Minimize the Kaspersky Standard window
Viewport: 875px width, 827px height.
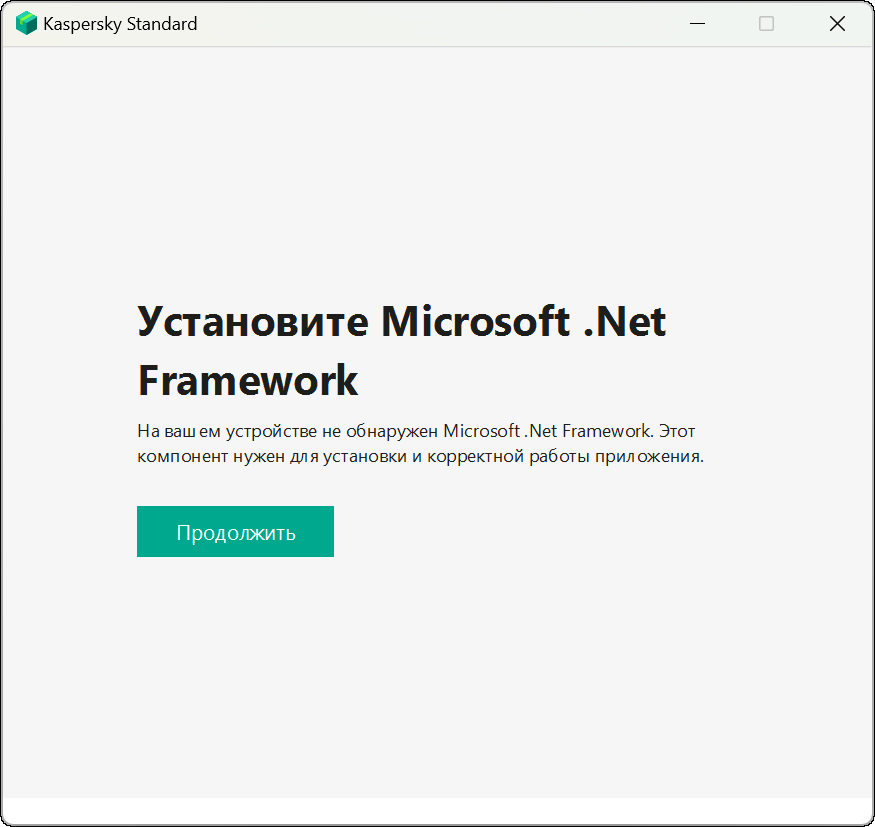[697, 23]
